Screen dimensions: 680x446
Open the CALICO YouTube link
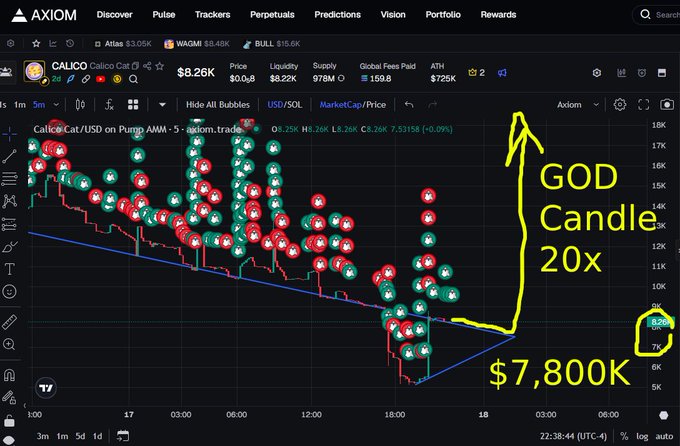(x=101, y=79)
